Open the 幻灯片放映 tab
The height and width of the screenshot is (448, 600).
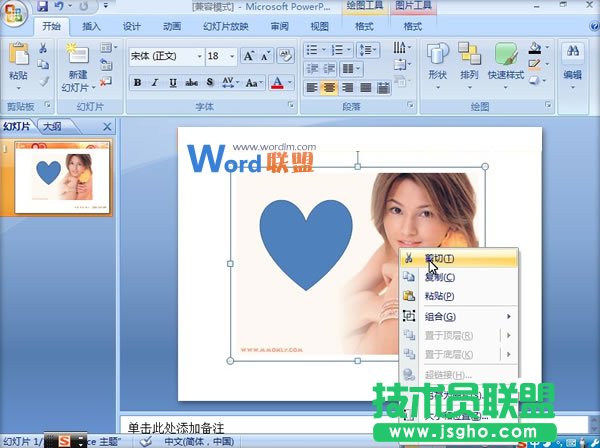coord(226,26)
